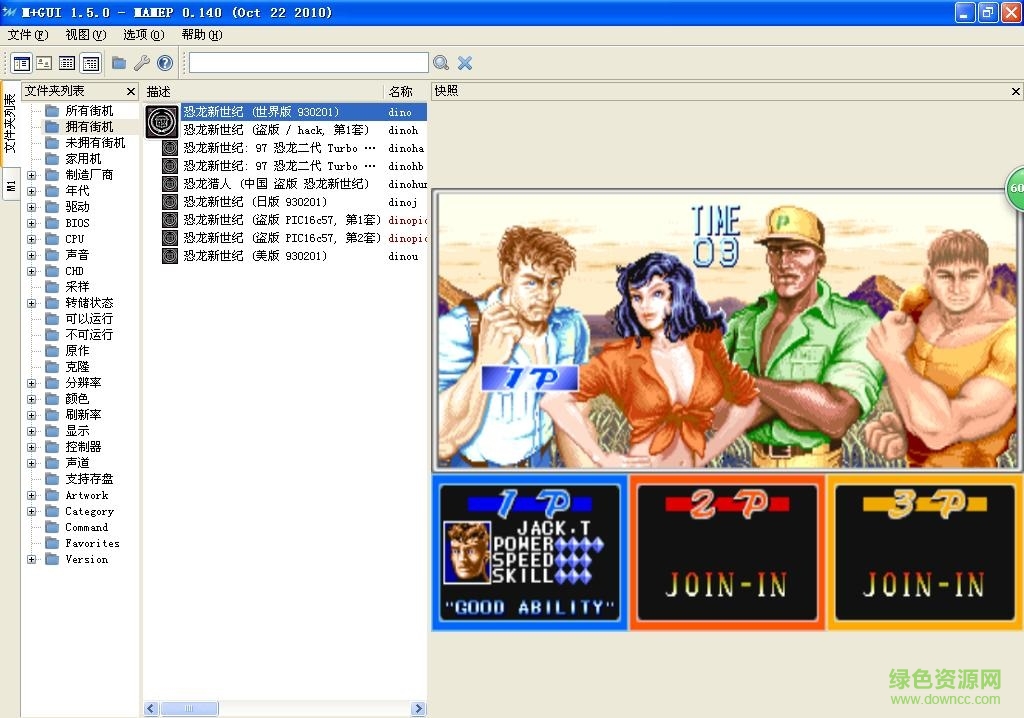Click the game list horizontal scrollbar right arrow
Screen dimensions: 1024x718
tap(418, 709)
